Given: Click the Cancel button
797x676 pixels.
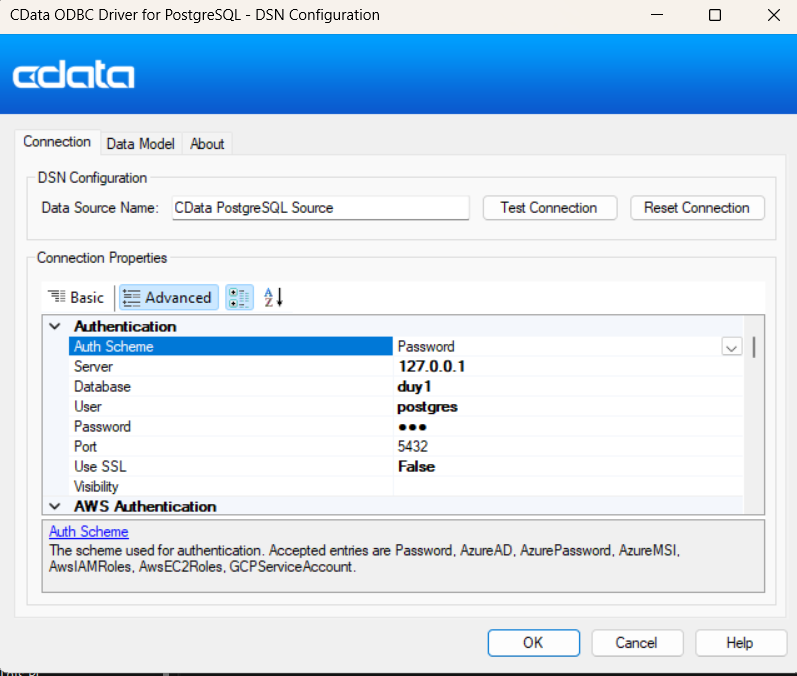Looking at the screenshot, I should [637, 643].
